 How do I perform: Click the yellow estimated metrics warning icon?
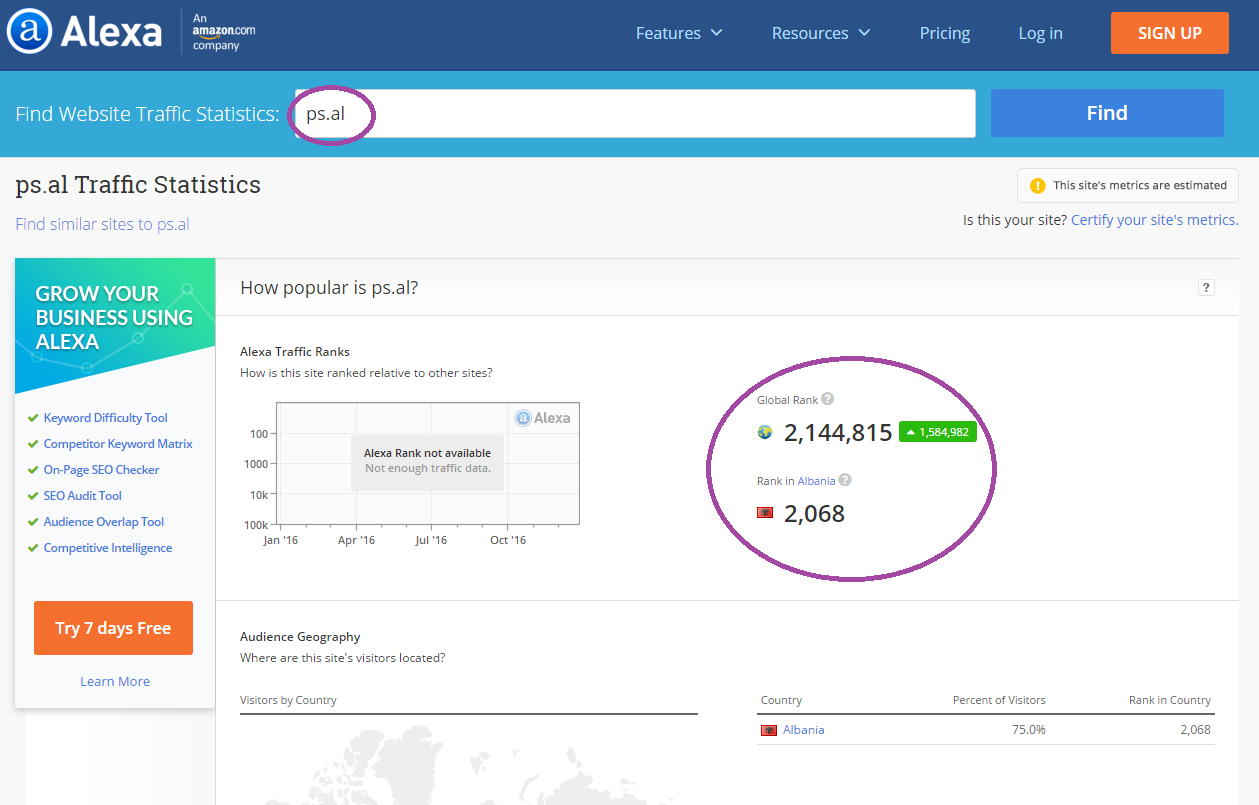pos(1037,185)
